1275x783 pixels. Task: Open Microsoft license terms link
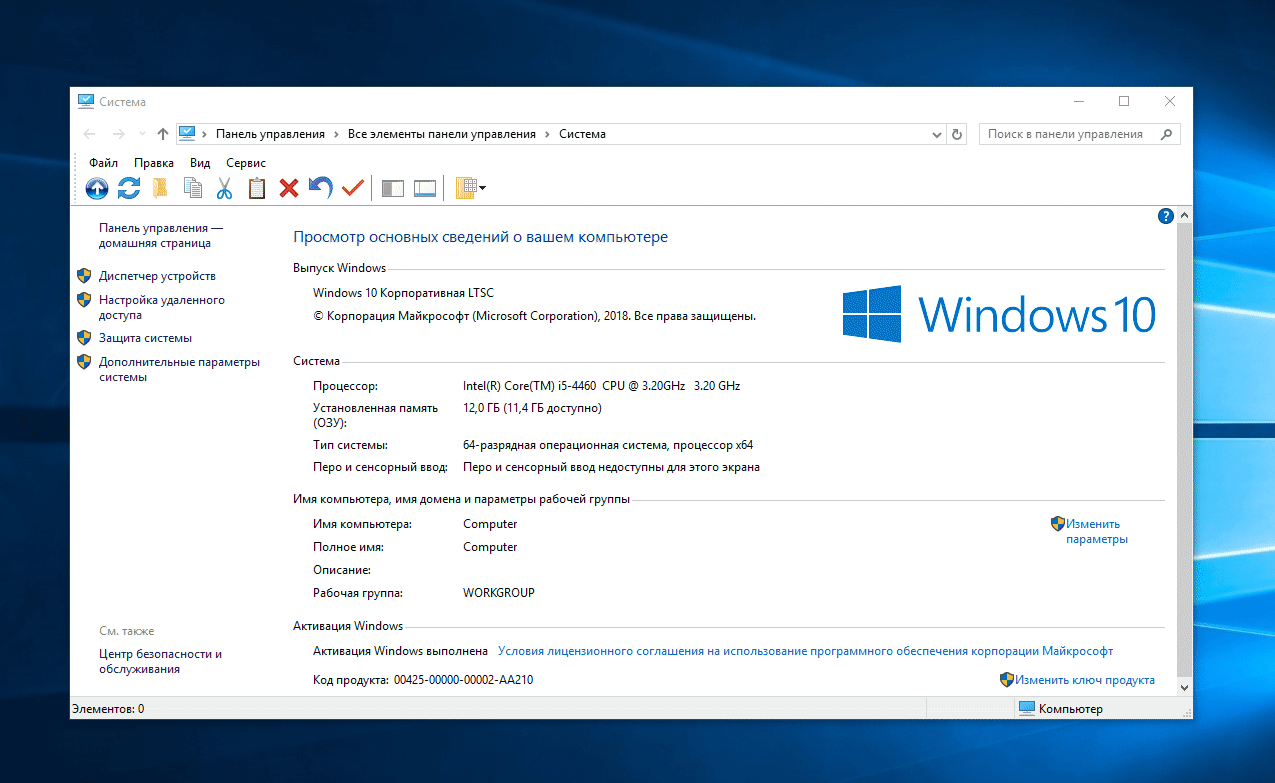point(805,651)
